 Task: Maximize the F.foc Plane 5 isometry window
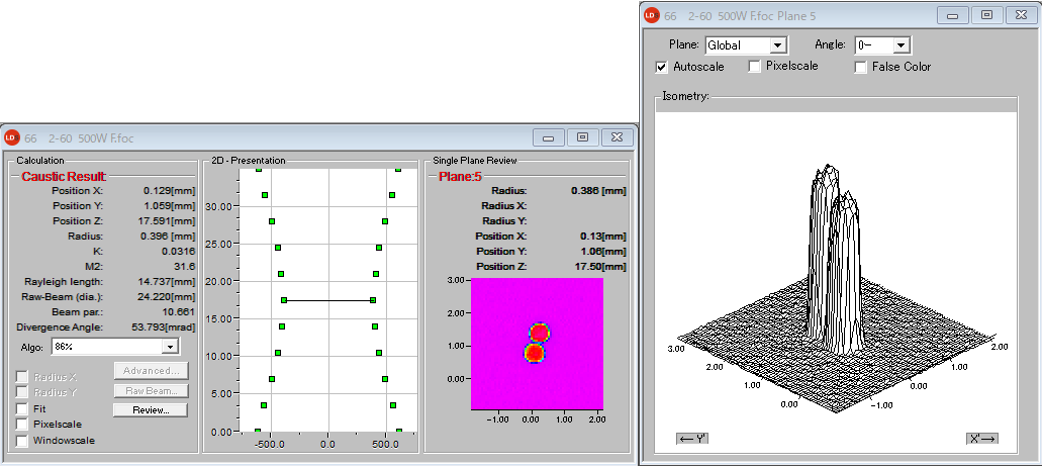click(987, 15)
